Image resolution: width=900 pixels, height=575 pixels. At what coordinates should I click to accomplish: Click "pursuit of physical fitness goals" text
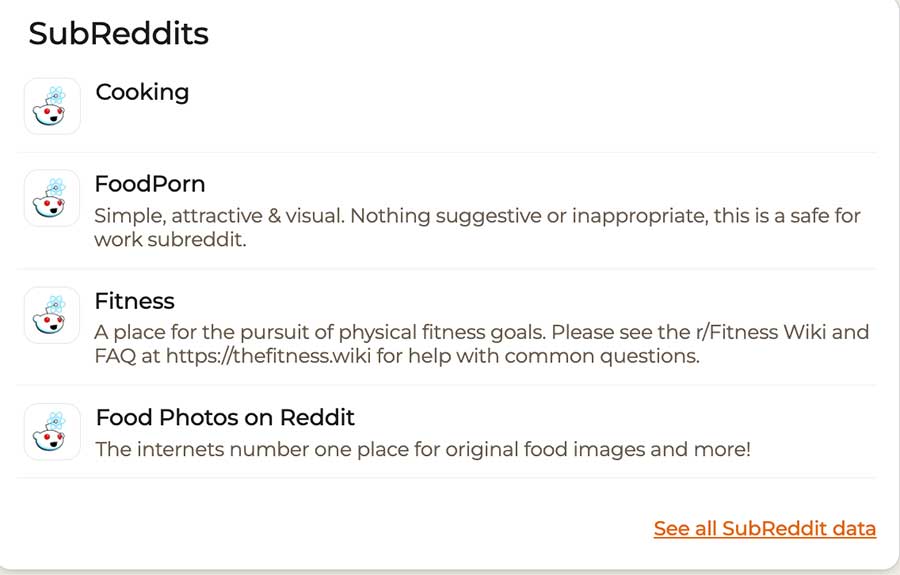378,332
